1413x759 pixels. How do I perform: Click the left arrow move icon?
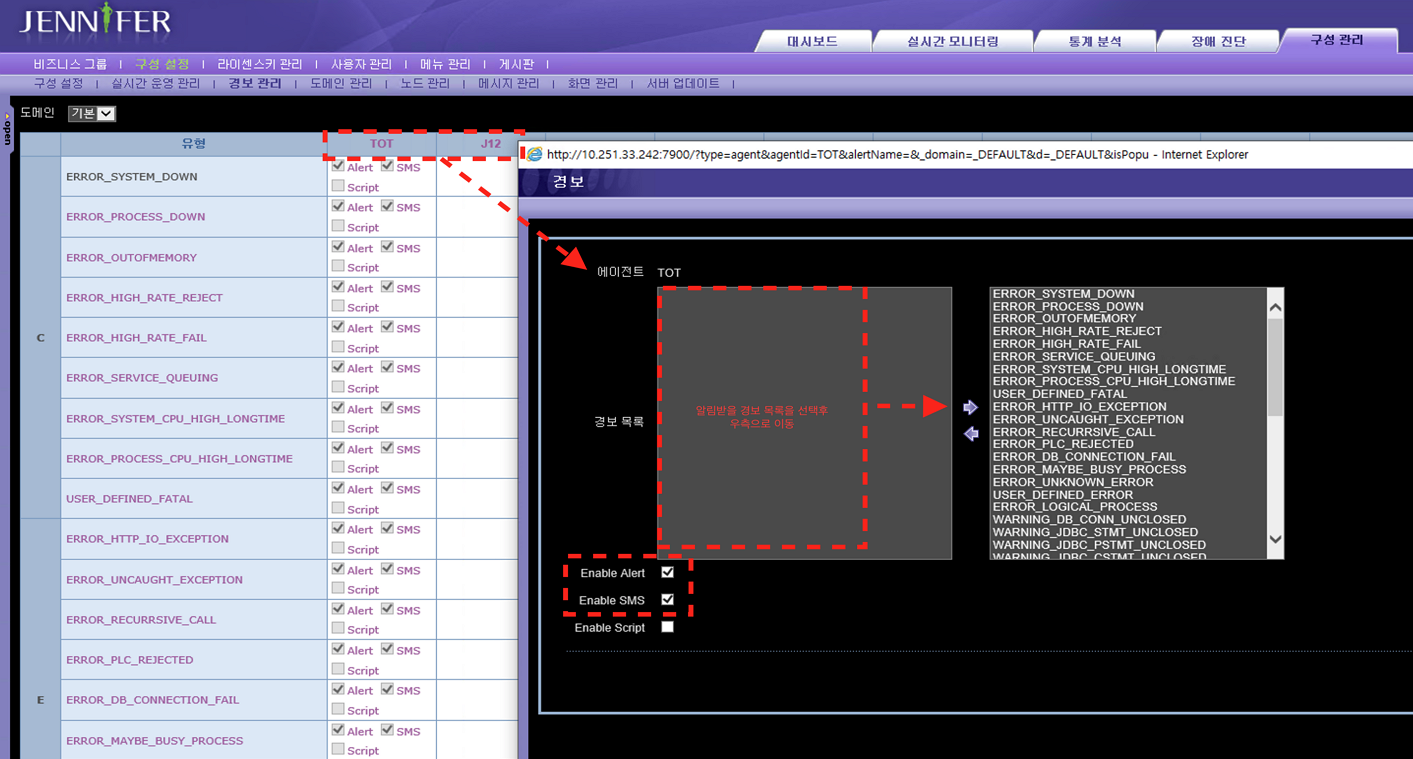970,434
